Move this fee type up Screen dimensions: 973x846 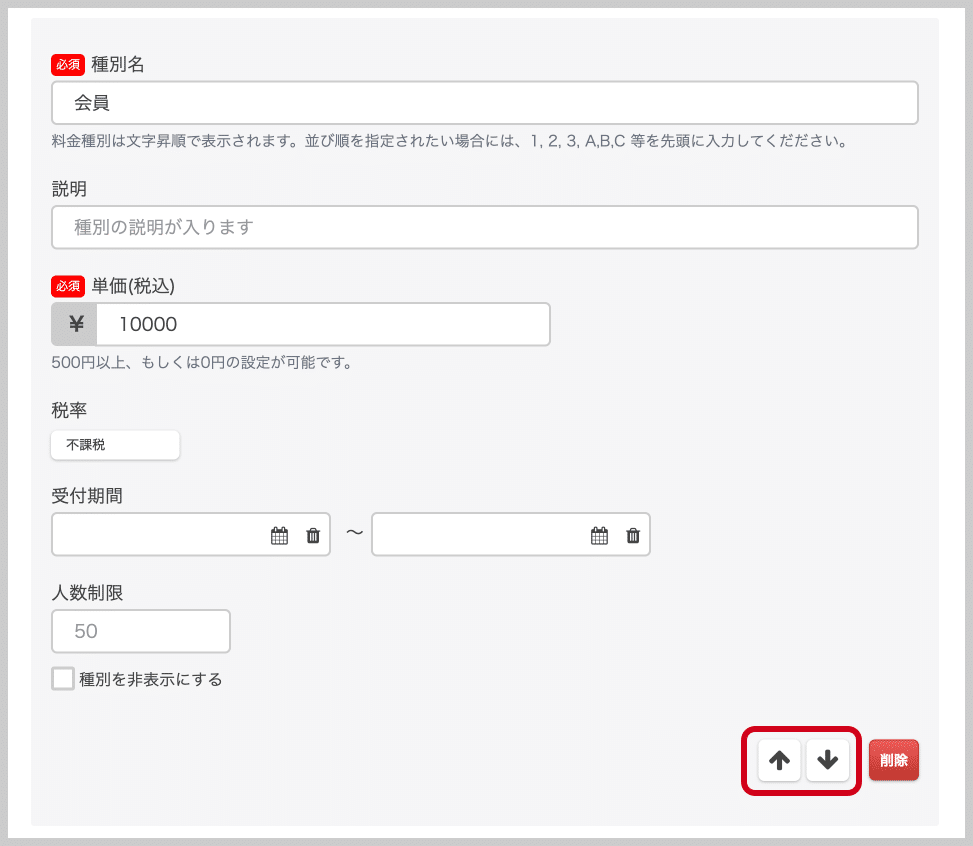(x=779, y=760)
